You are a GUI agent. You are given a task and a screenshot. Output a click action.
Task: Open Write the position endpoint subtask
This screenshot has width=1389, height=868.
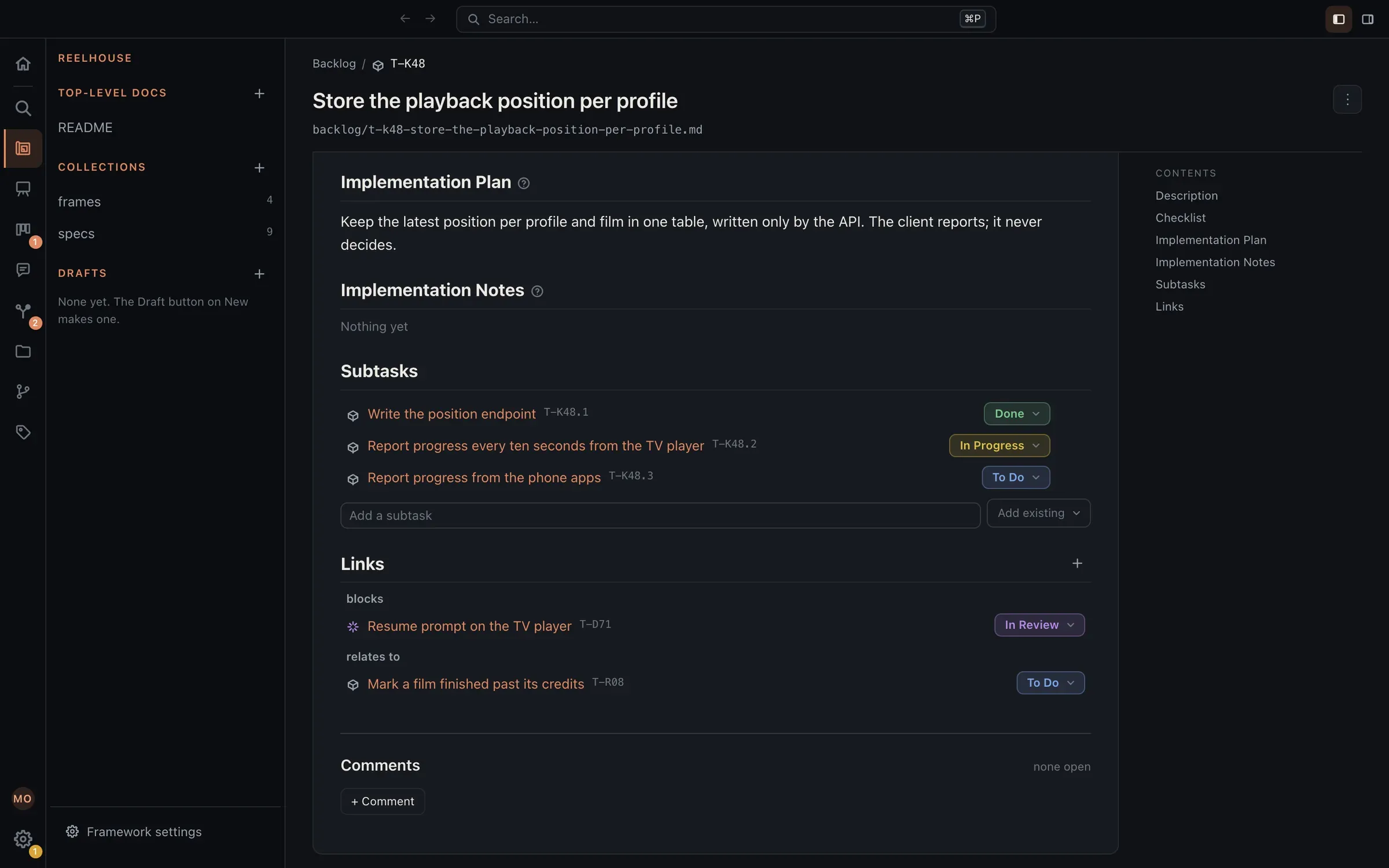click(x=451, y=414)
